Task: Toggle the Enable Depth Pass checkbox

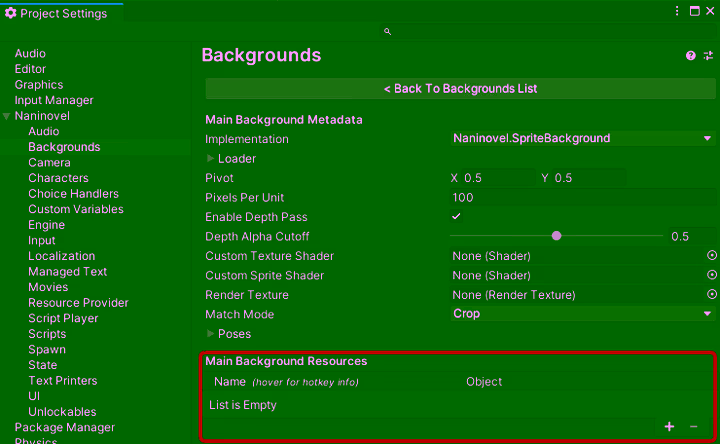Action: coord(457,217)
